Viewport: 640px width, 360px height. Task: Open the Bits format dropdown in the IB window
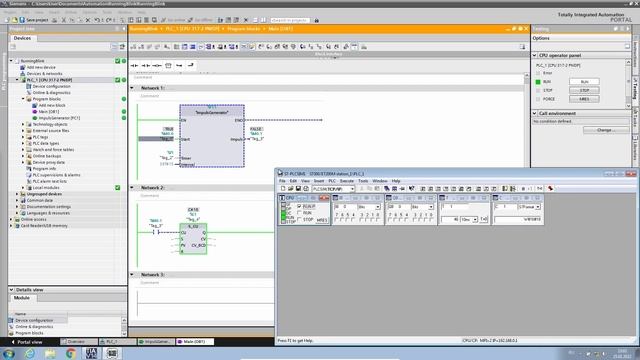tap(378, 207)
